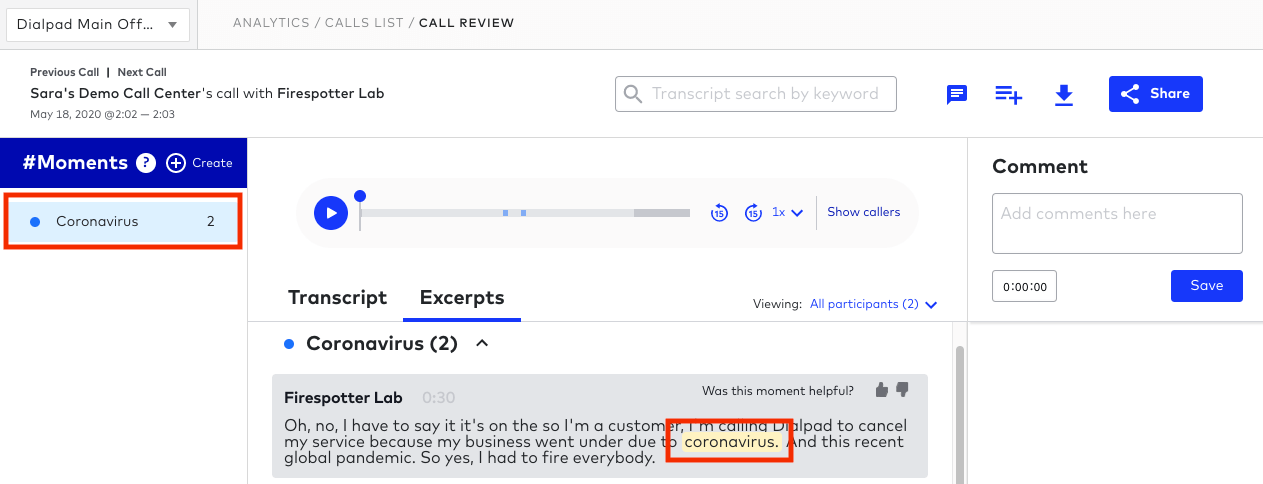Save the comment

point(1206,286)
